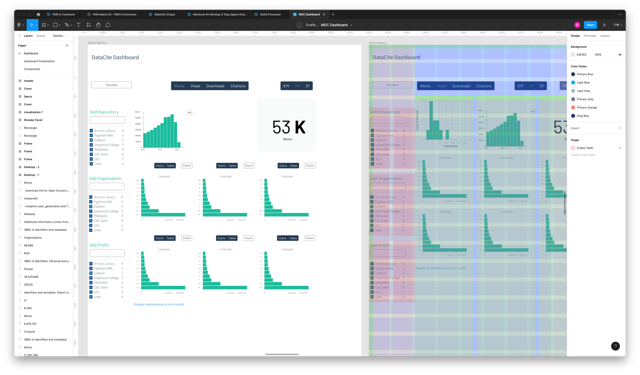This screenshot has width=640, height=375.
Task: Switch to the Assets tab
Action: point(41,36)
